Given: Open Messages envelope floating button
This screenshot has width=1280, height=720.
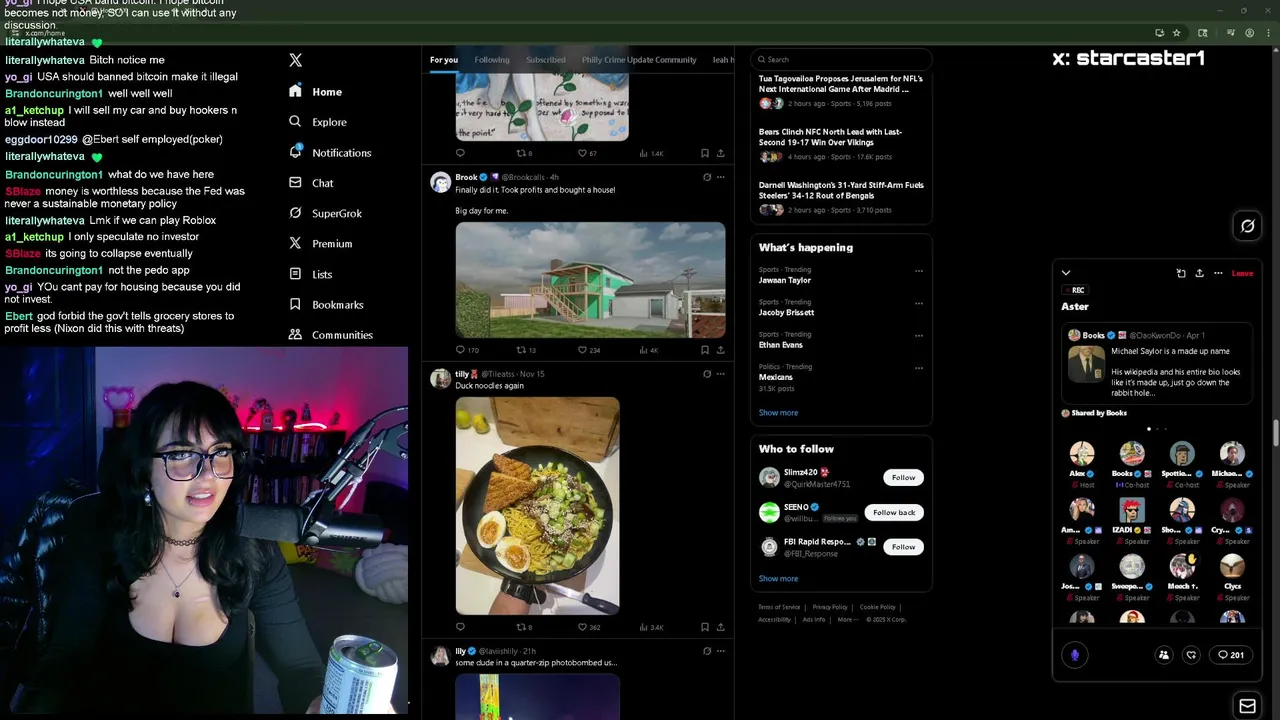Looking at the screenshot, I should [1248, 706].
